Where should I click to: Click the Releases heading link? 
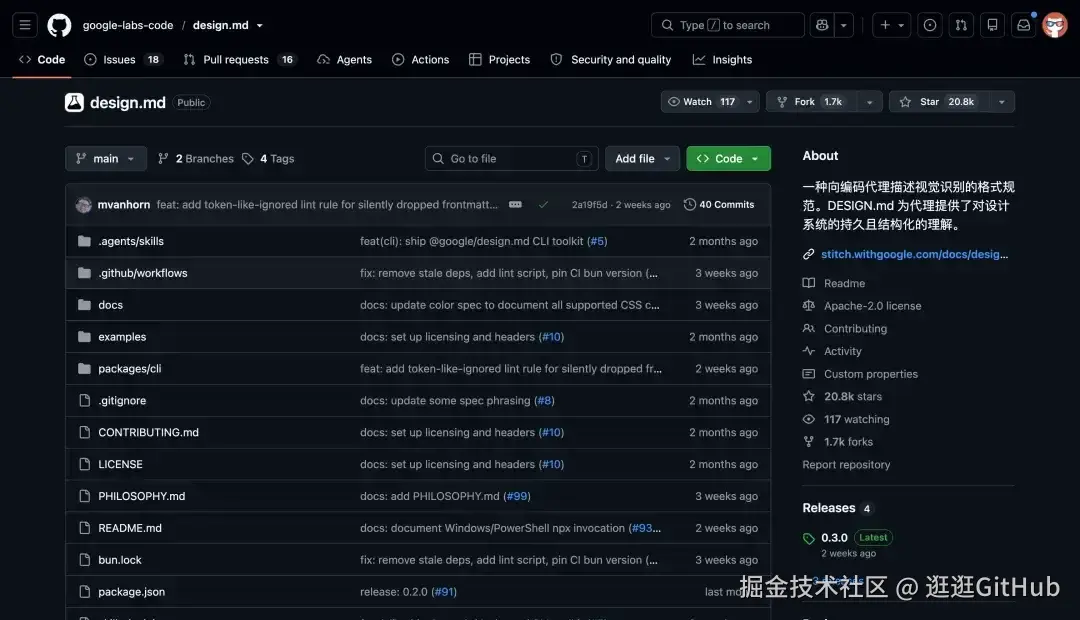[x=829, y=508]
